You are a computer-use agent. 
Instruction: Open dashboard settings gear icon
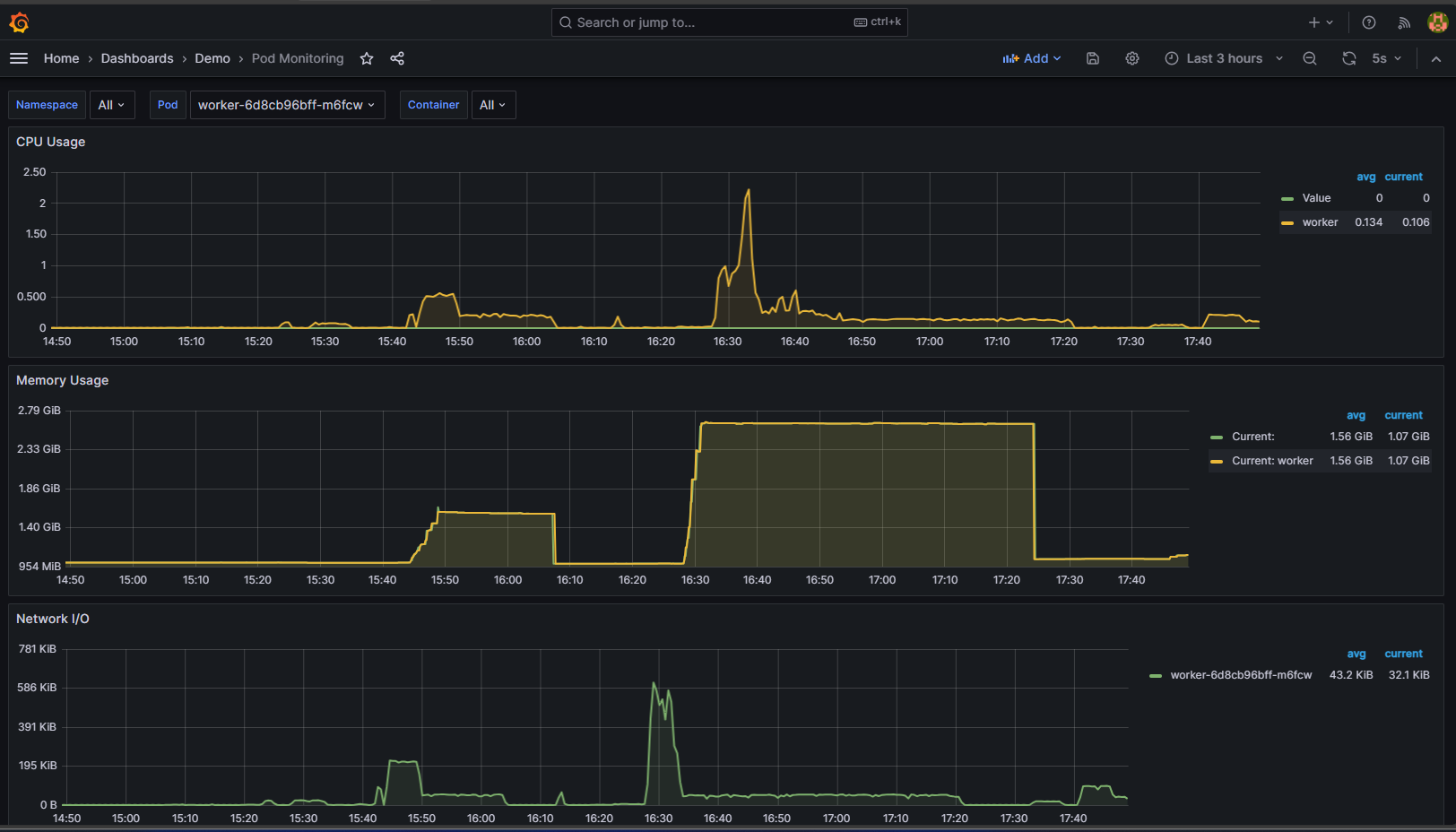pyautogui.click(x=1132, y=58)
